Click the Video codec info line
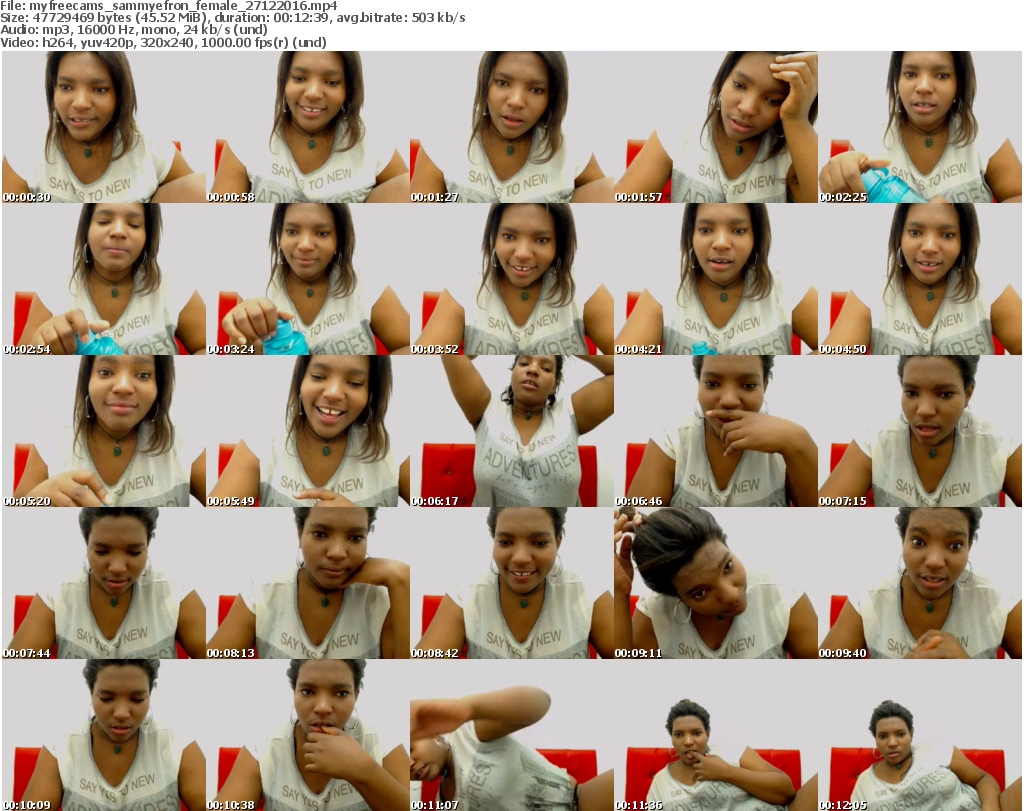The height and width of the screenshot is (811, 1024). pyautogui.click(x=163, y=42)
